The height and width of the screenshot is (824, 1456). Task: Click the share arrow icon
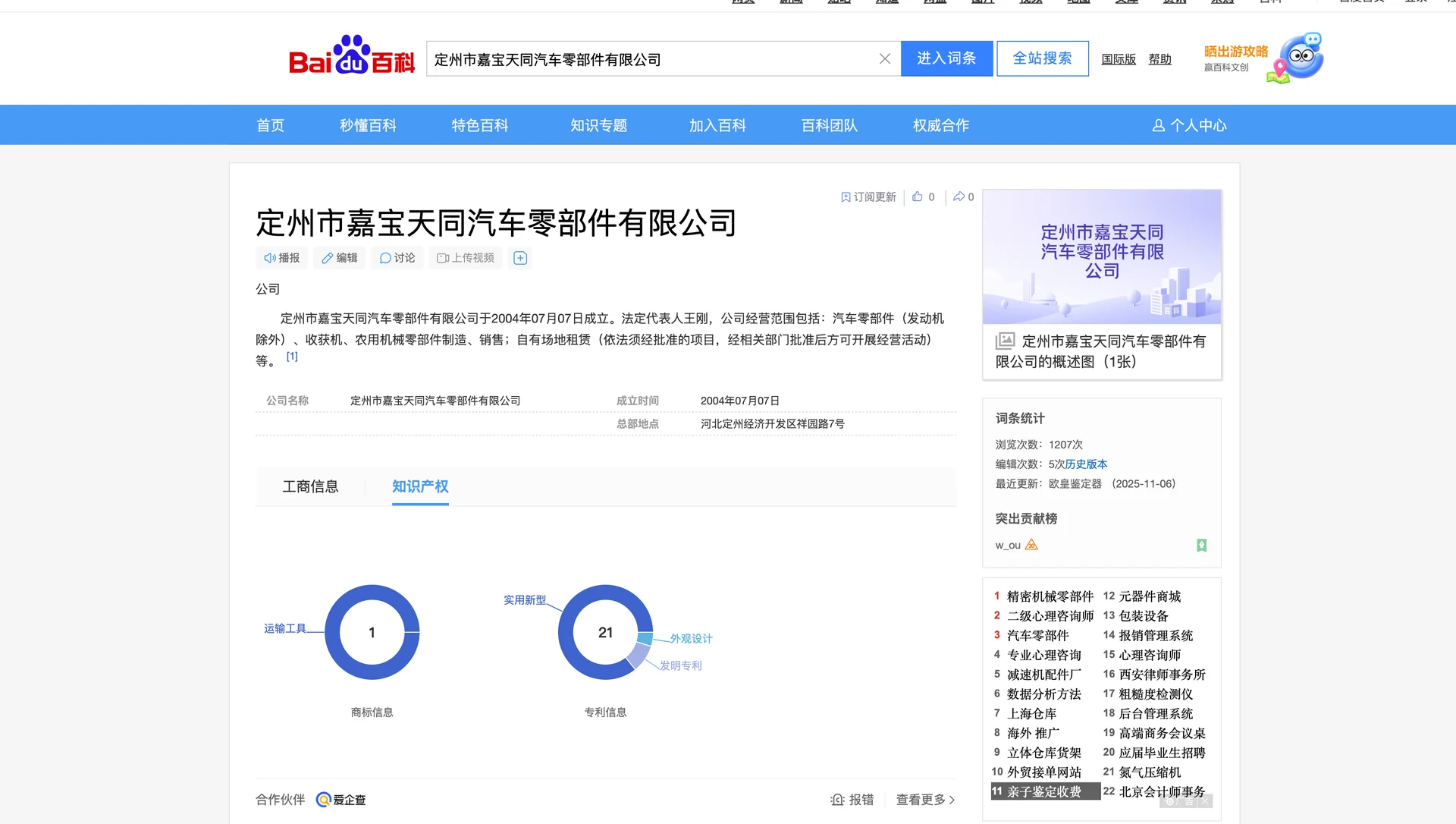point(959,197)
